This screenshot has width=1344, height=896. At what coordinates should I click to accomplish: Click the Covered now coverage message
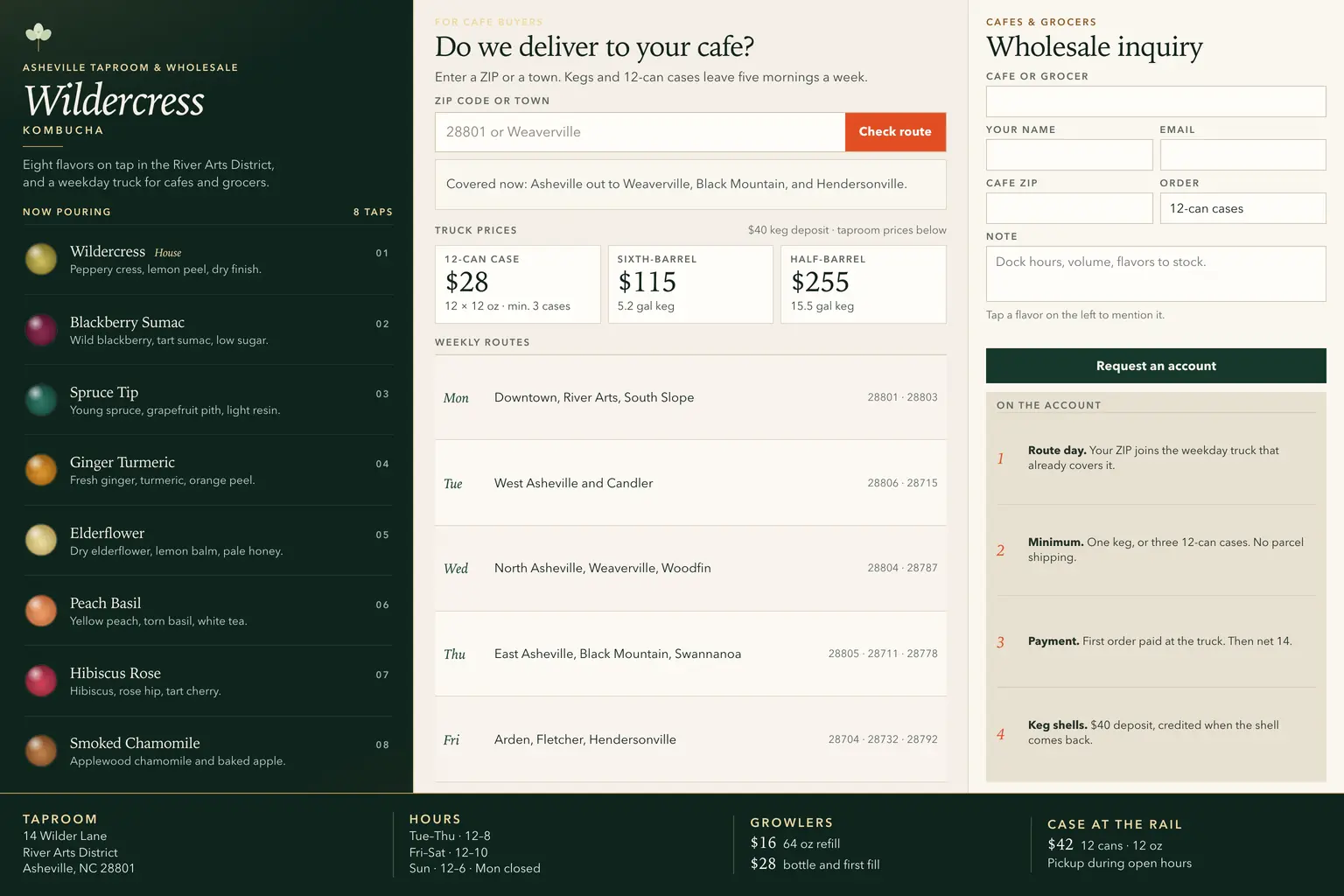(x=690, y=185)
